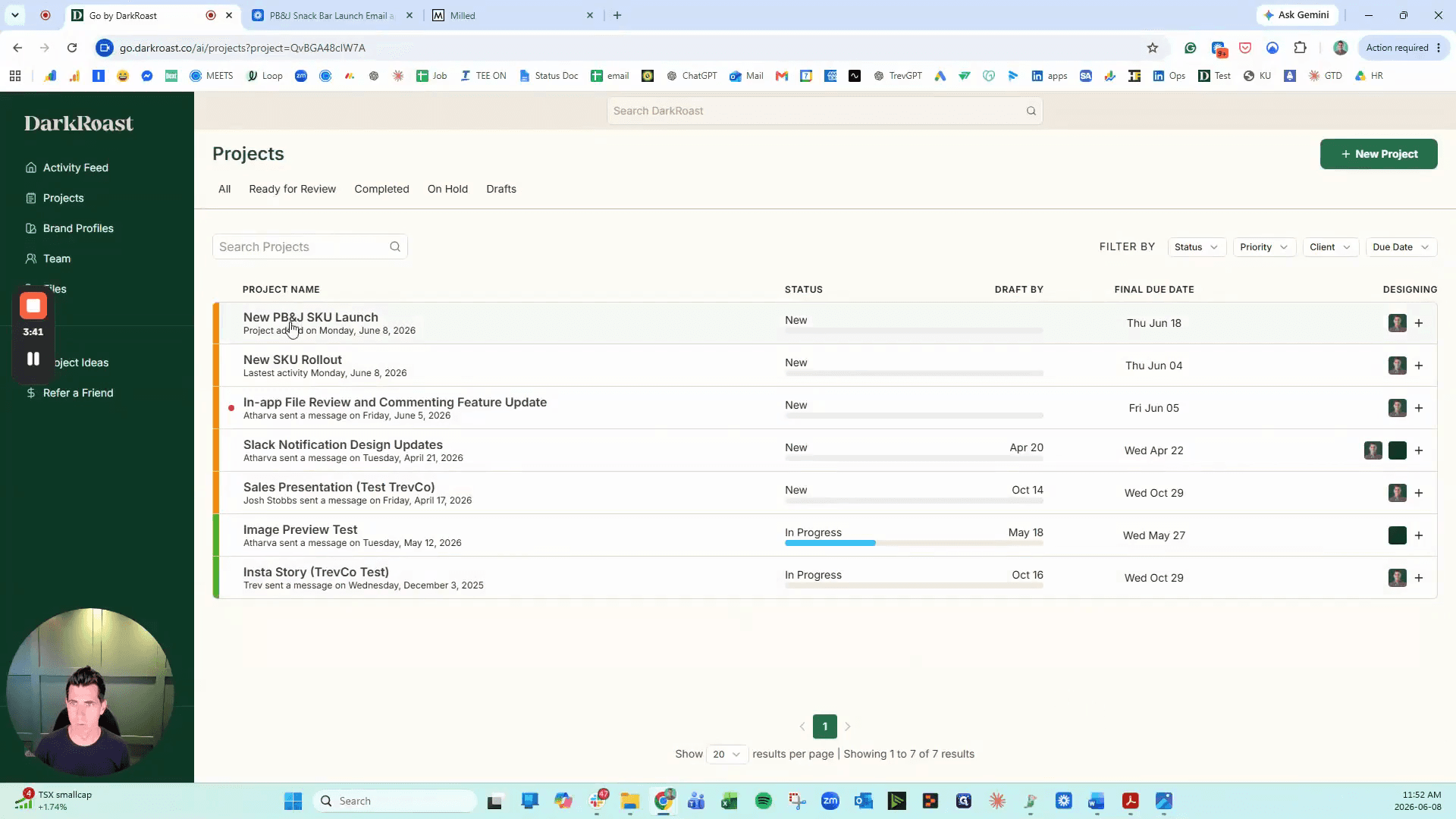
Task: Expand the Status filter dropdown
Action: click(x=1197, y=247)
